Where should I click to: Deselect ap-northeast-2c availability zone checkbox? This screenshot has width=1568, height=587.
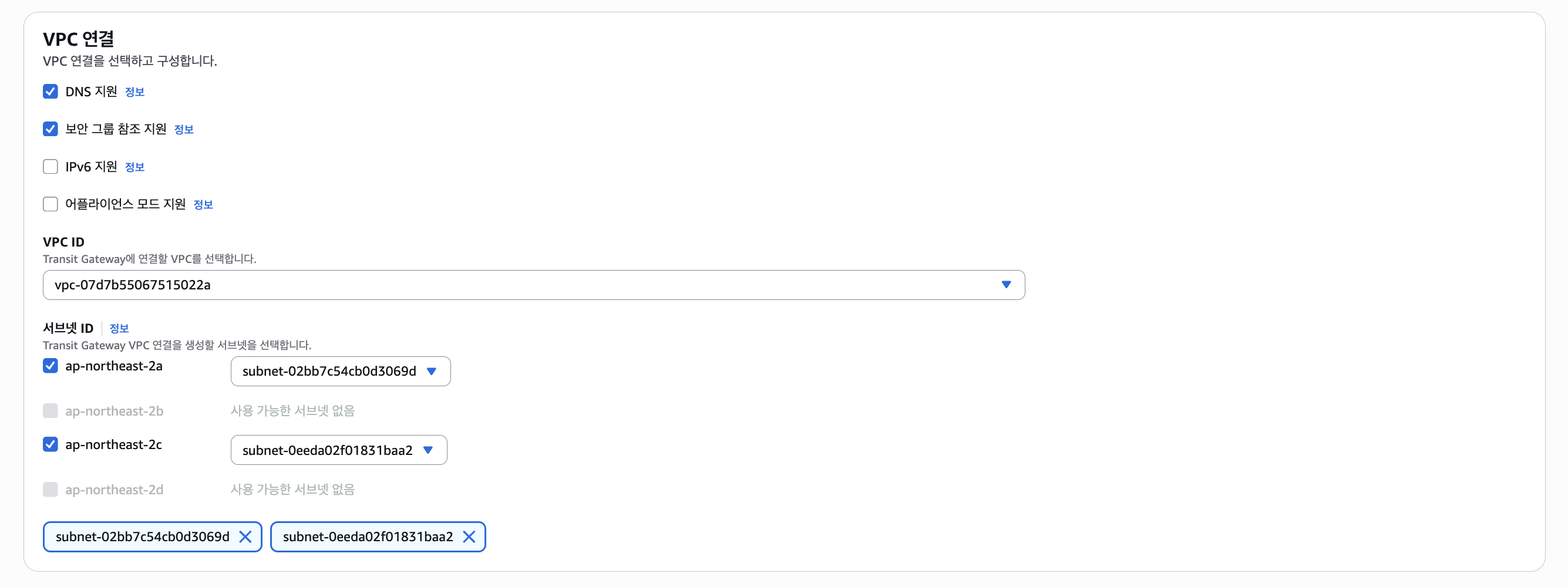point(51,445)
